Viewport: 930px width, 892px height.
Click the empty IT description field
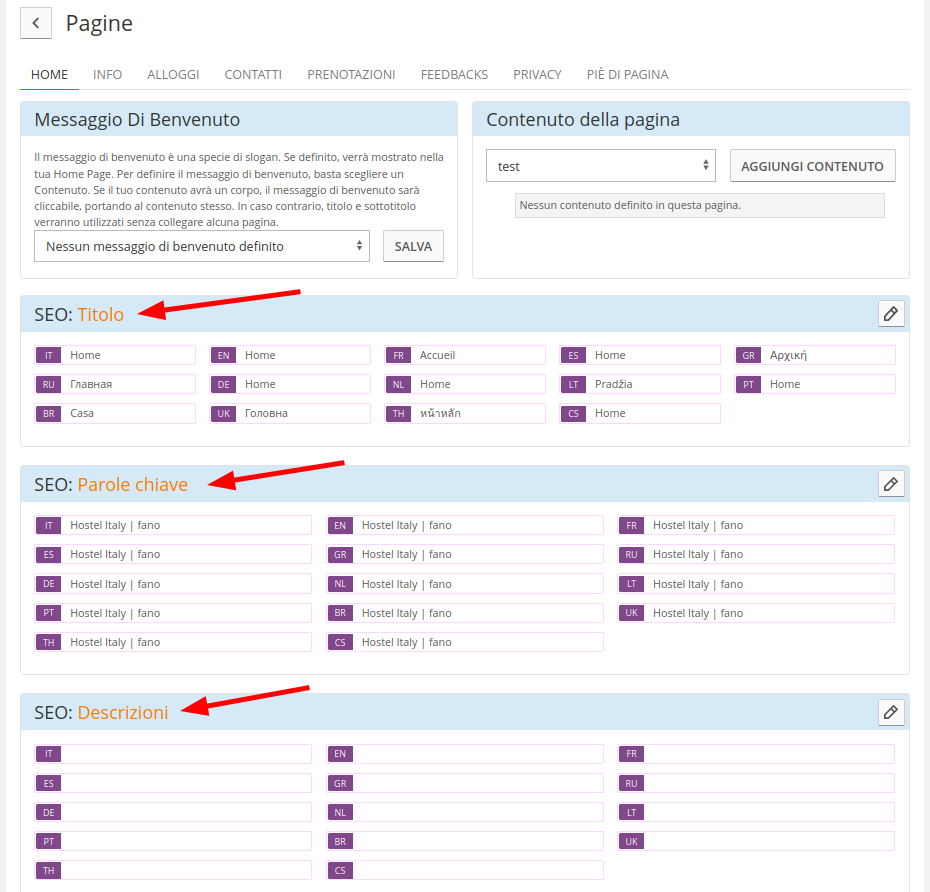point(186,754)
